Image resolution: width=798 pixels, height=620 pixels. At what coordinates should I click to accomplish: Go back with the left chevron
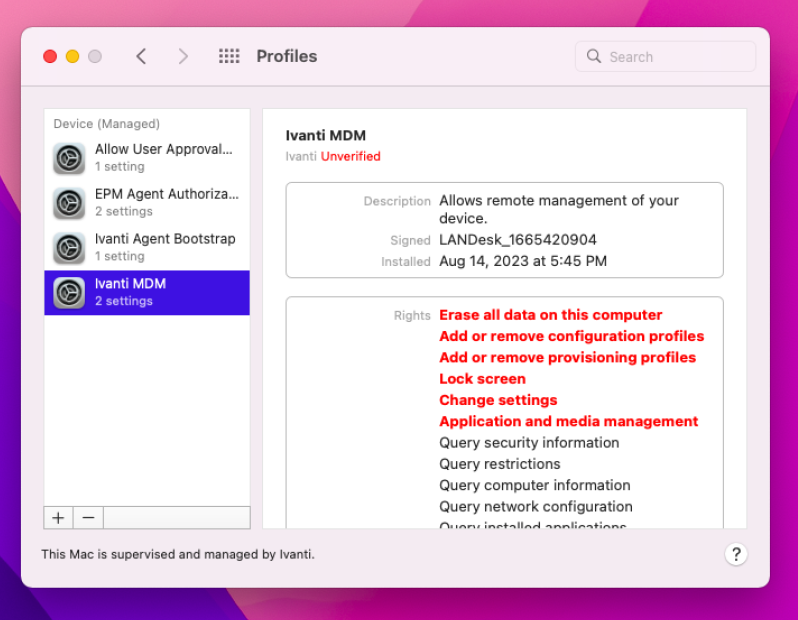point(141,56)
